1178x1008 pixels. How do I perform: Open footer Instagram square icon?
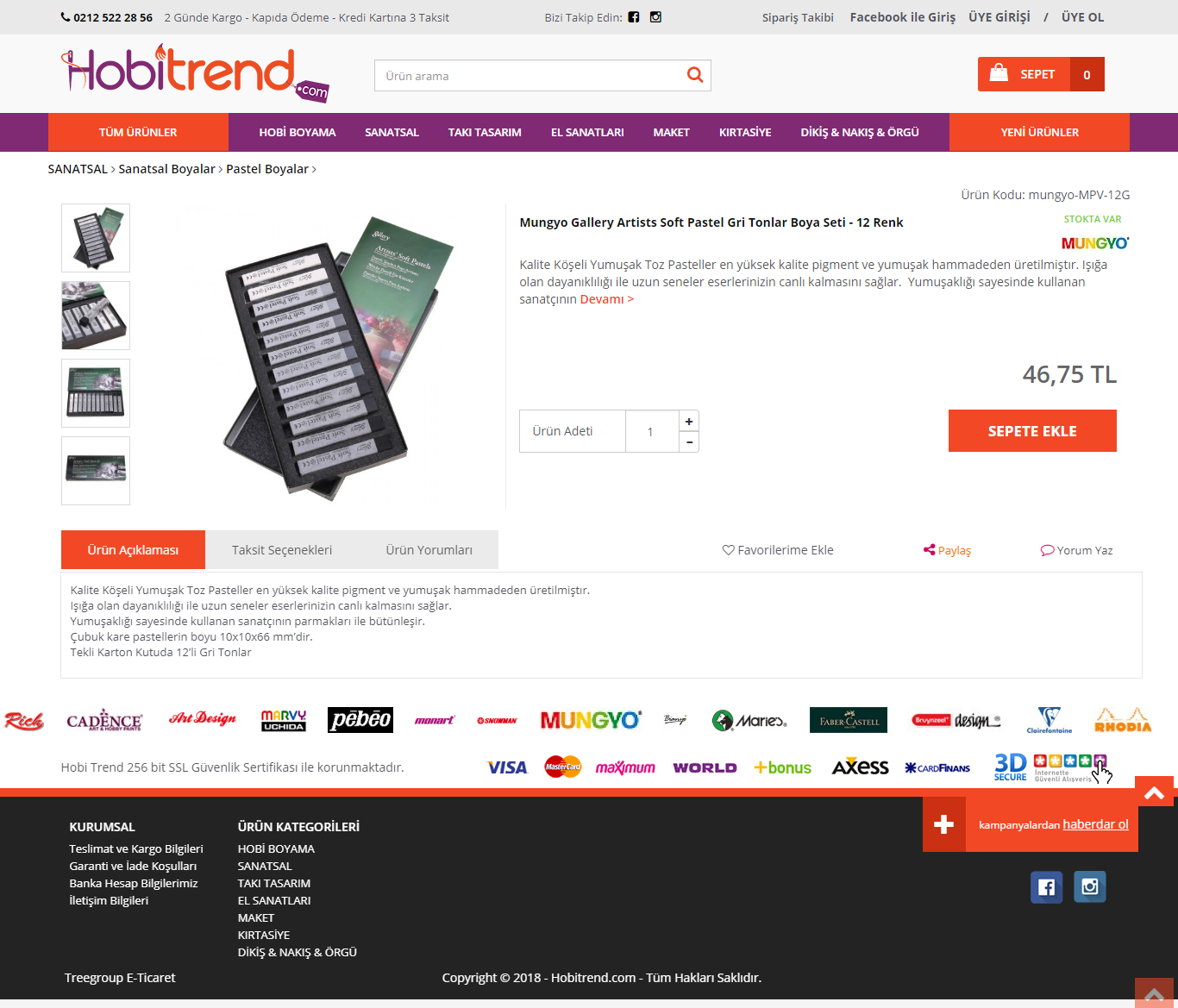click(x=1090, y=887)
